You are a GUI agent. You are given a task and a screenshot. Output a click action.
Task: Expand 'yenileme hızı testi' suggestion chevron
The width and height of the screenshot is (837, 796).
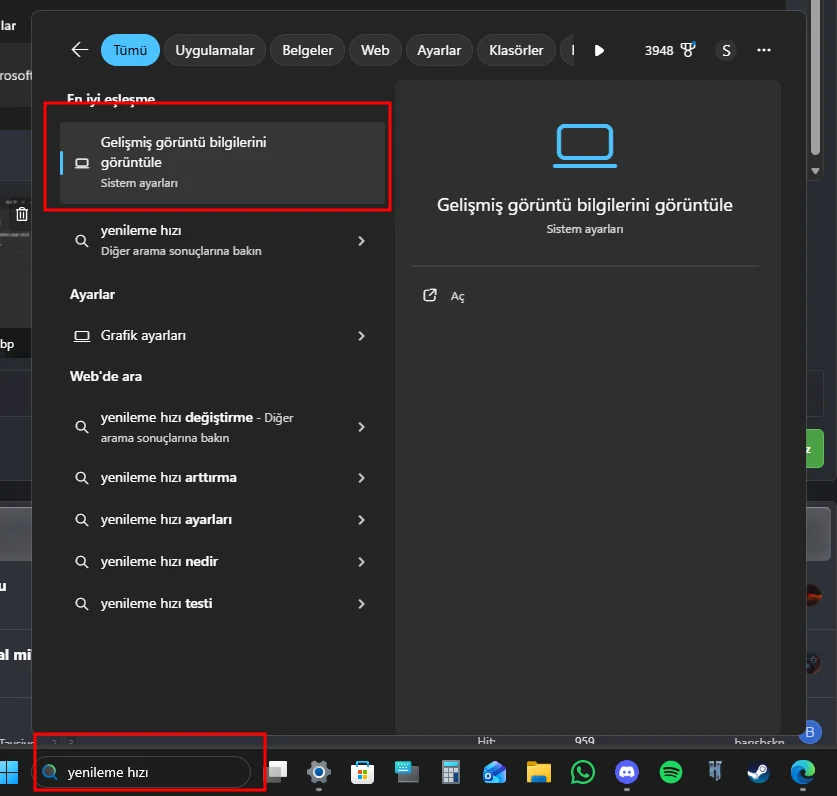(x=361, y=604)
